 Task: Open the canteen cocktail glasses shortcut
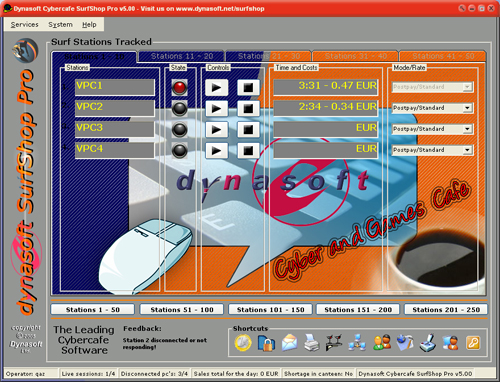click(x=333, y=343)
